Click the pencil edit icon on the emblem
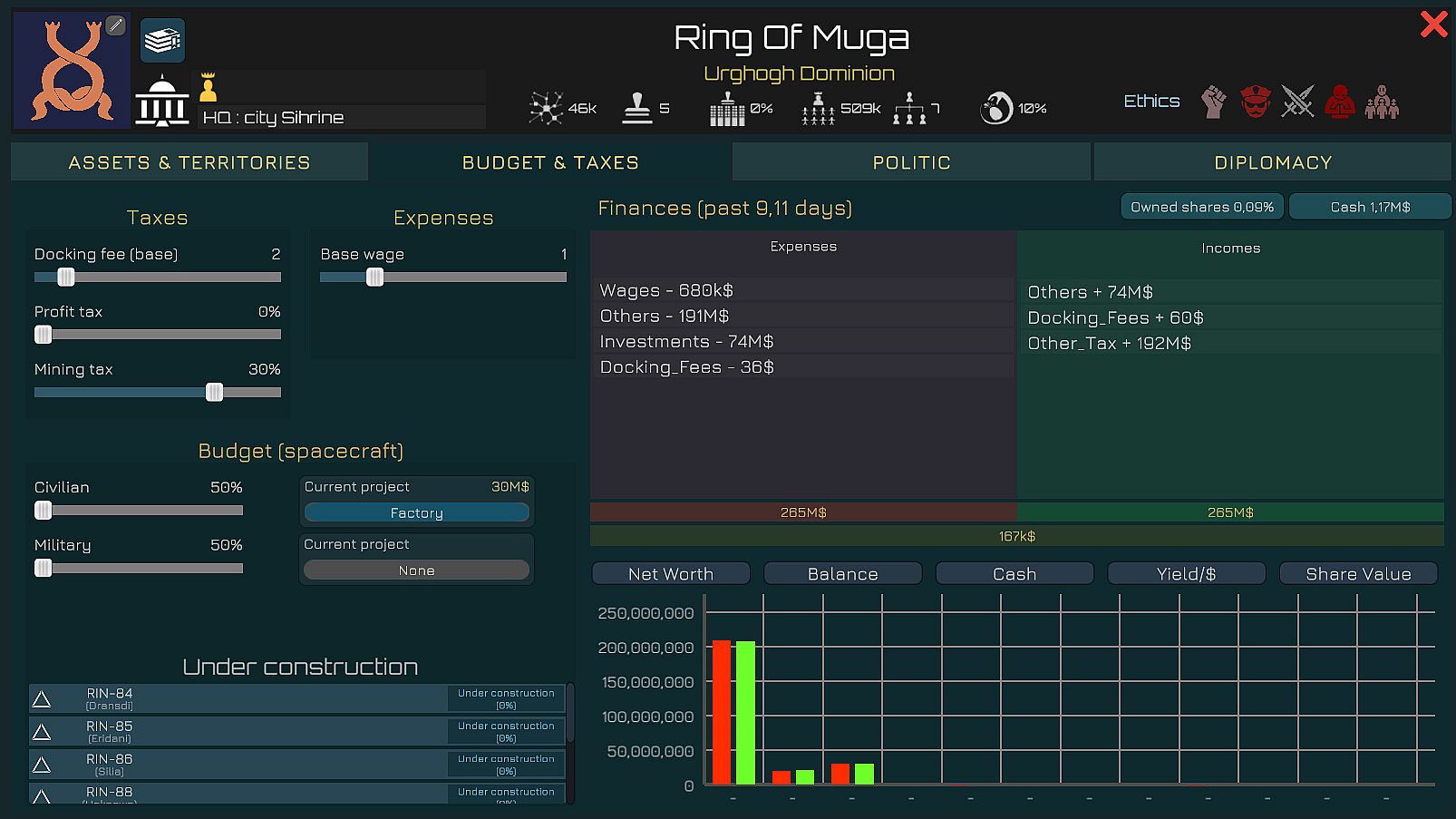The image size is (1456, 819). 115,25
